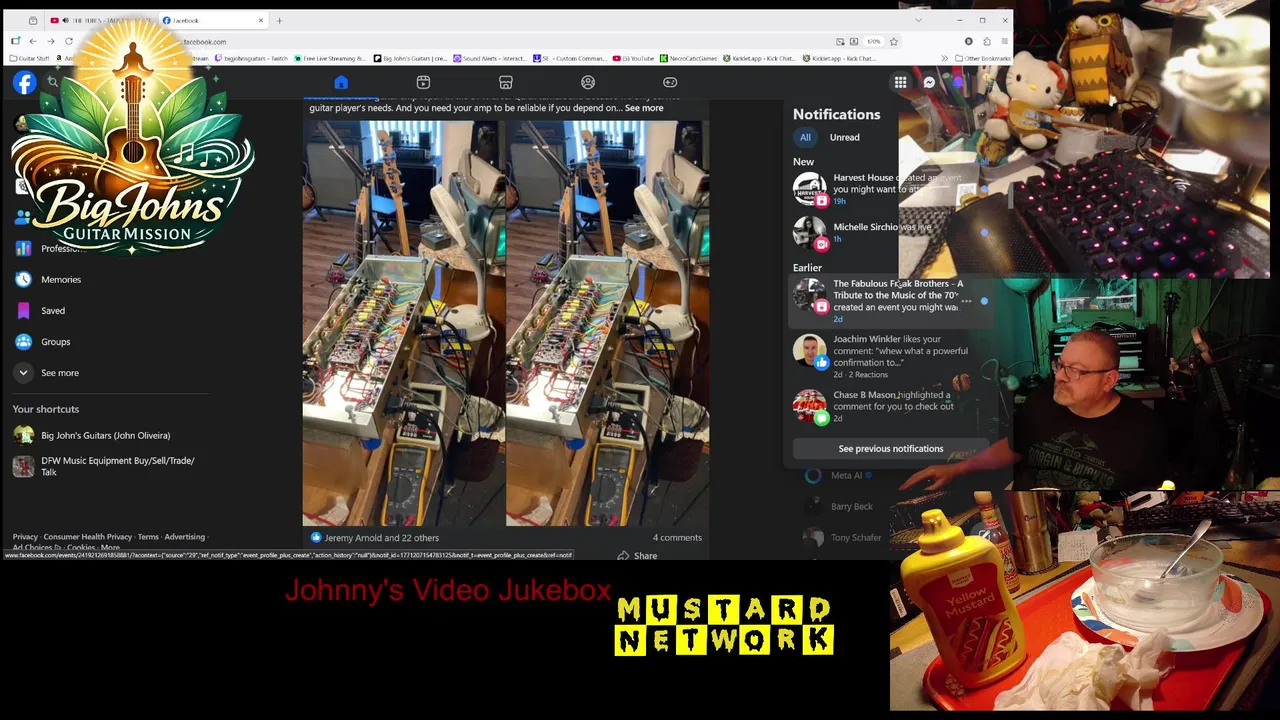
Task: Open DFW Music Equipment Buy/Sell/Trade shortcut
Action: (x=105, y=466)
